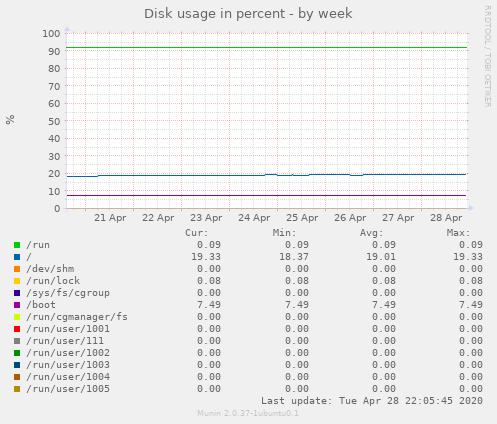Click the /run maximum value 0.09

click(471, 245)
